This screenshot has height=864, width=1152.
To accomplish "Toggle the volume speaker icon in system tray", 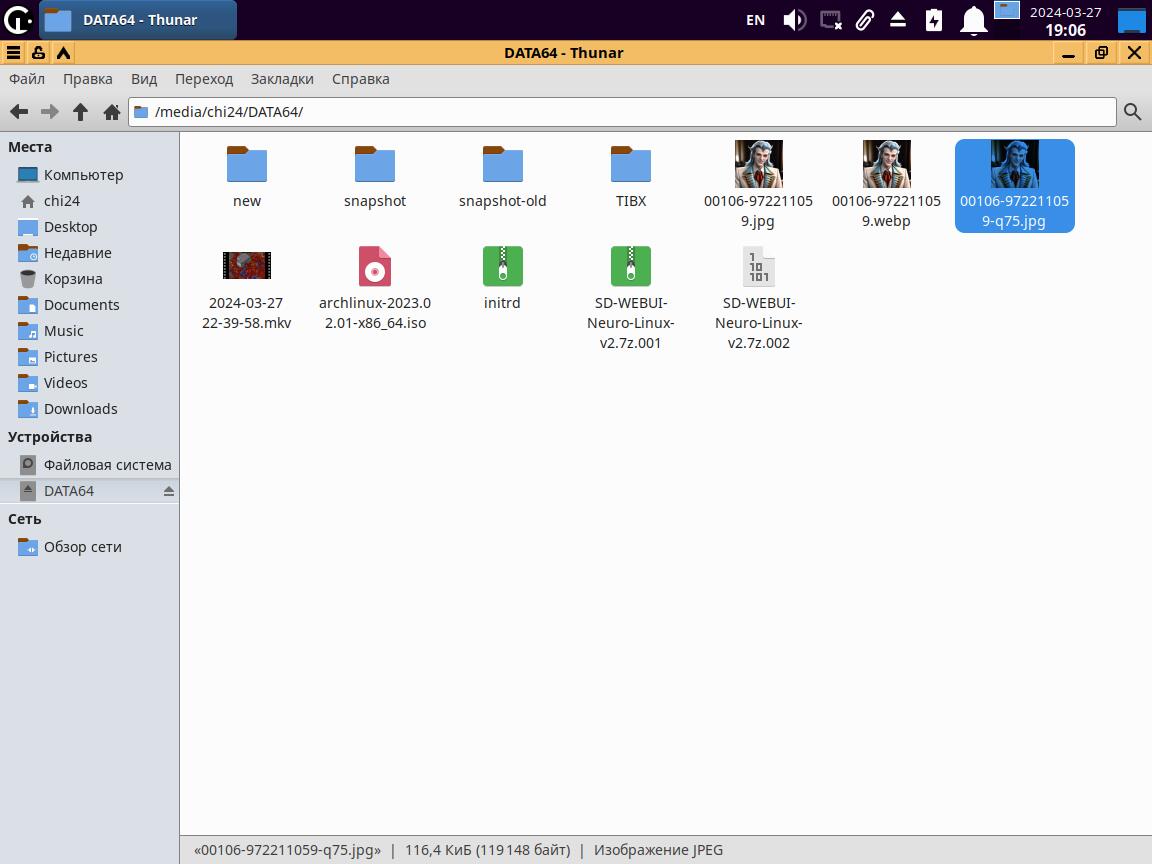I will coord(794,20).
